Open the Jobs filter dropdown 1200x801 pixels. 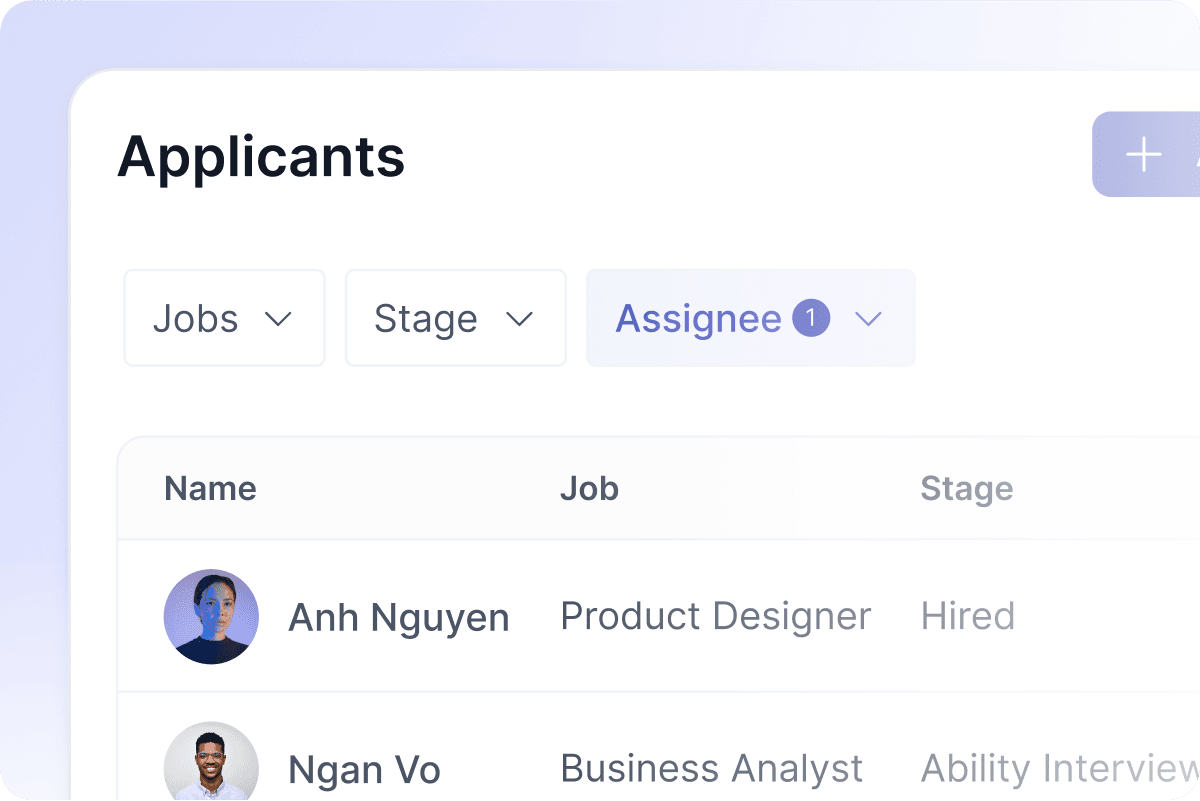[224, 318]
